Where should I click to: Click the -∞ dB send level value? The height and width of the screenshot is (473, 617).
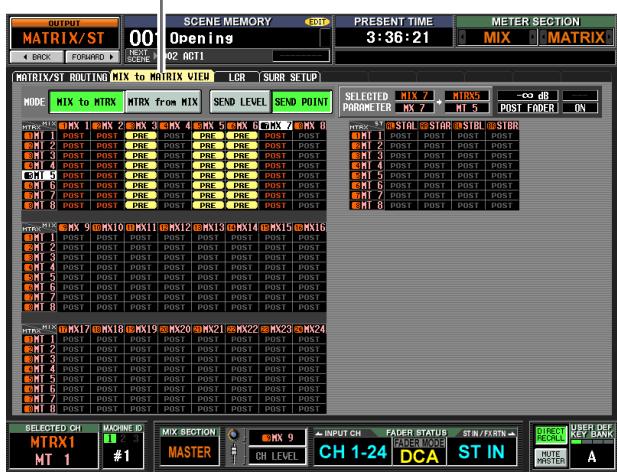(x=528, y=95)
